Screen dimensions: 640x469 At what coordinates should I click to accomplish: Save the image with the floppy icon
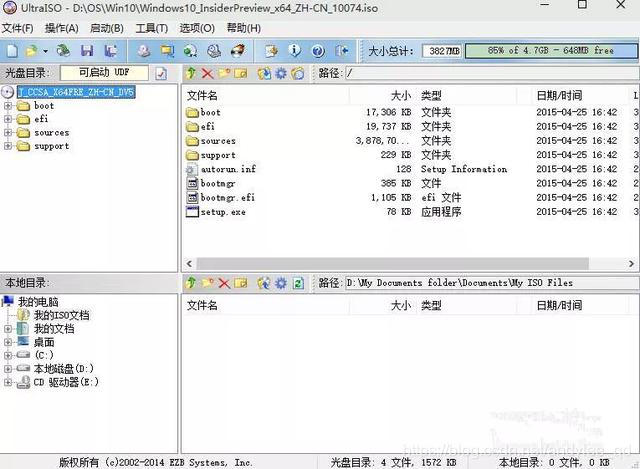[87, 51]
